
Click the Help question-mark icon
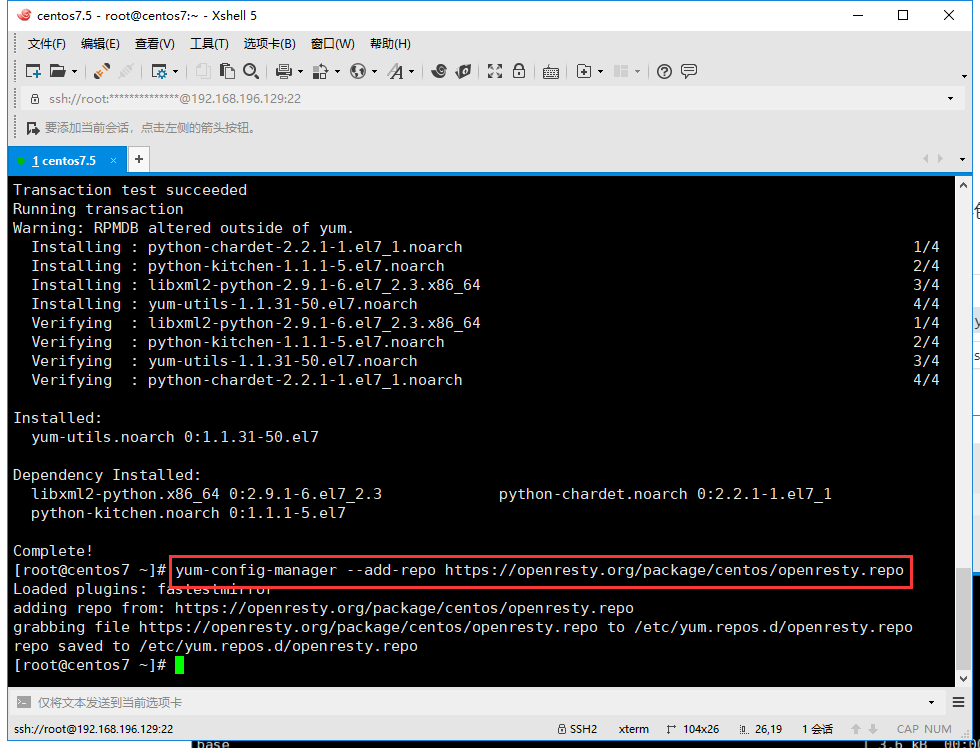coord(663,71)
